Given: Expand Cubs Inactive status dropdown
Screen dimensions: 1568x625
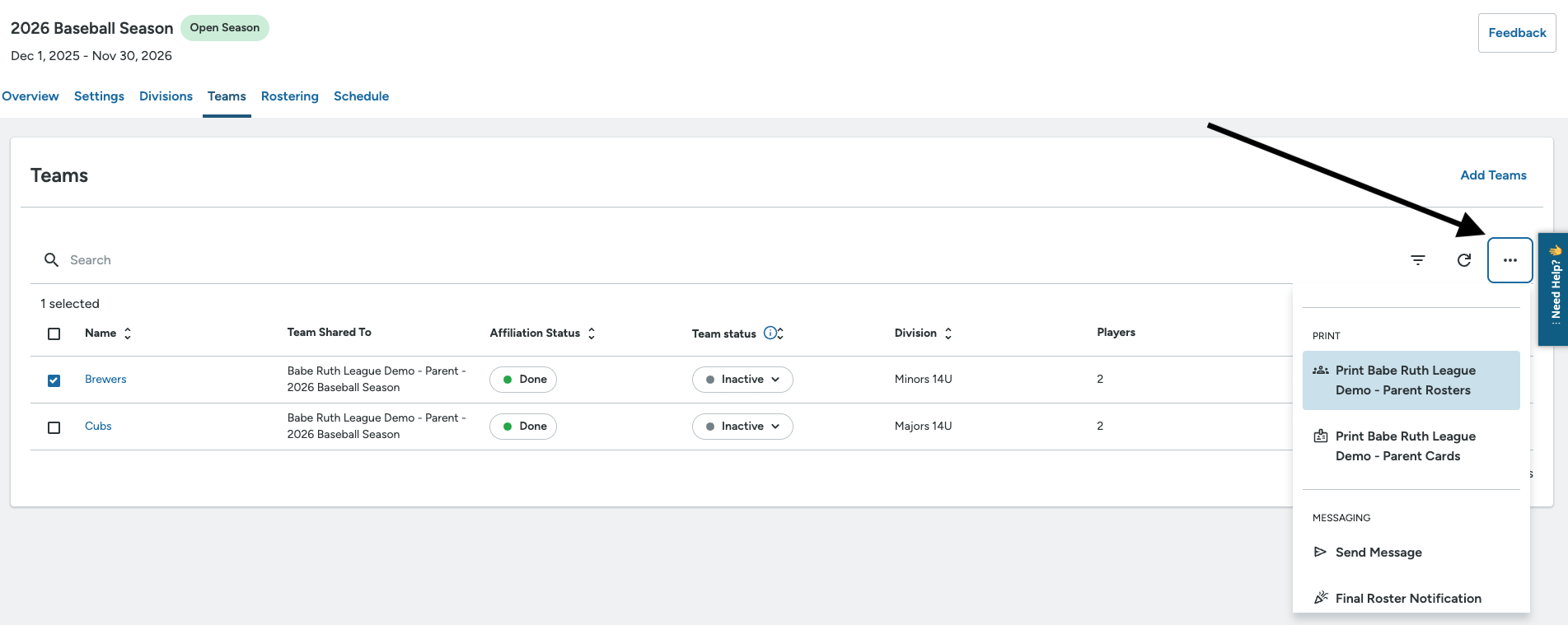Looking at the screenshot, I should (x=742, y=427).
